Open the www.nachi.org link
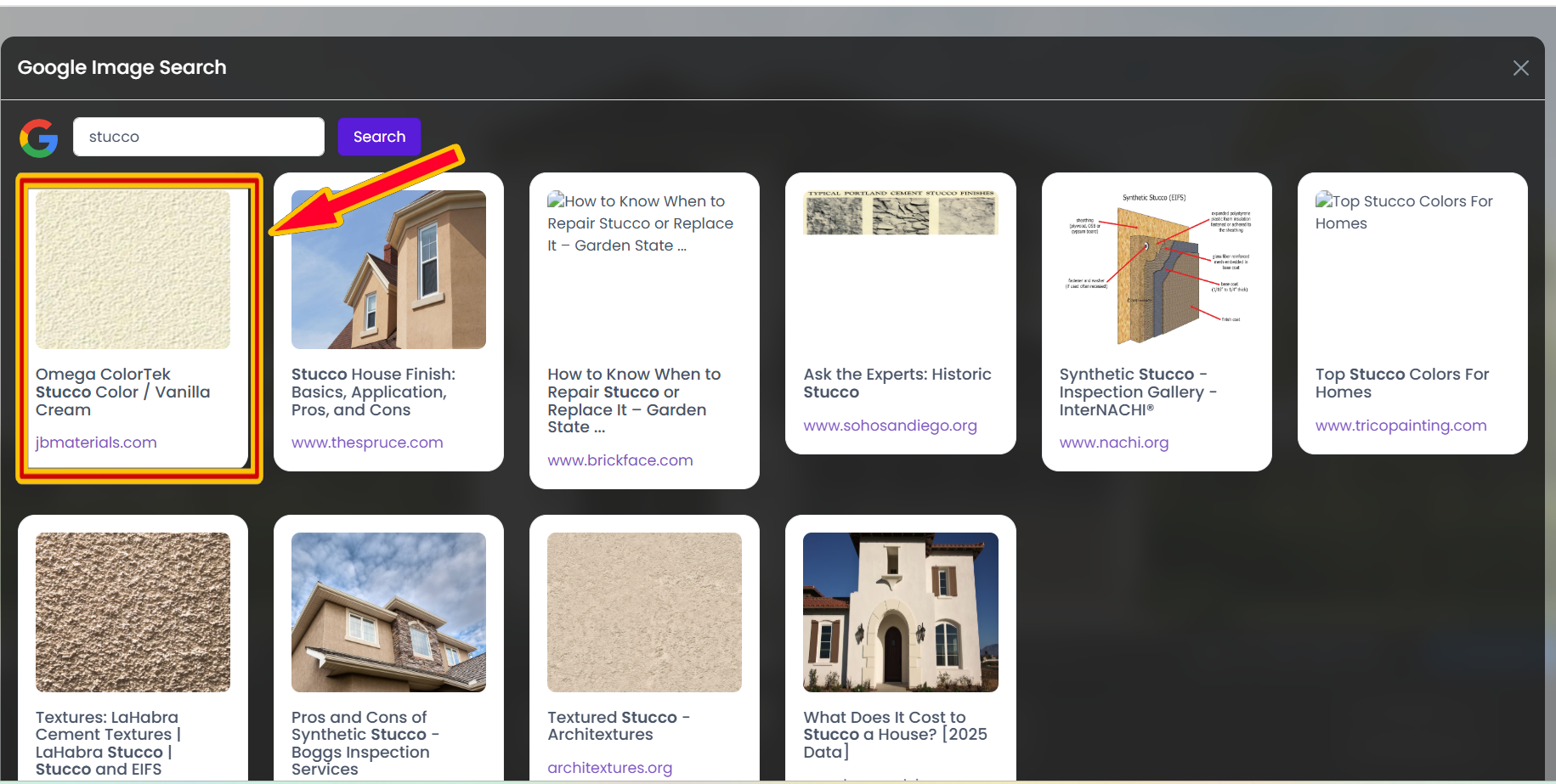The image size is (1556, 784). coord(1114,443)
